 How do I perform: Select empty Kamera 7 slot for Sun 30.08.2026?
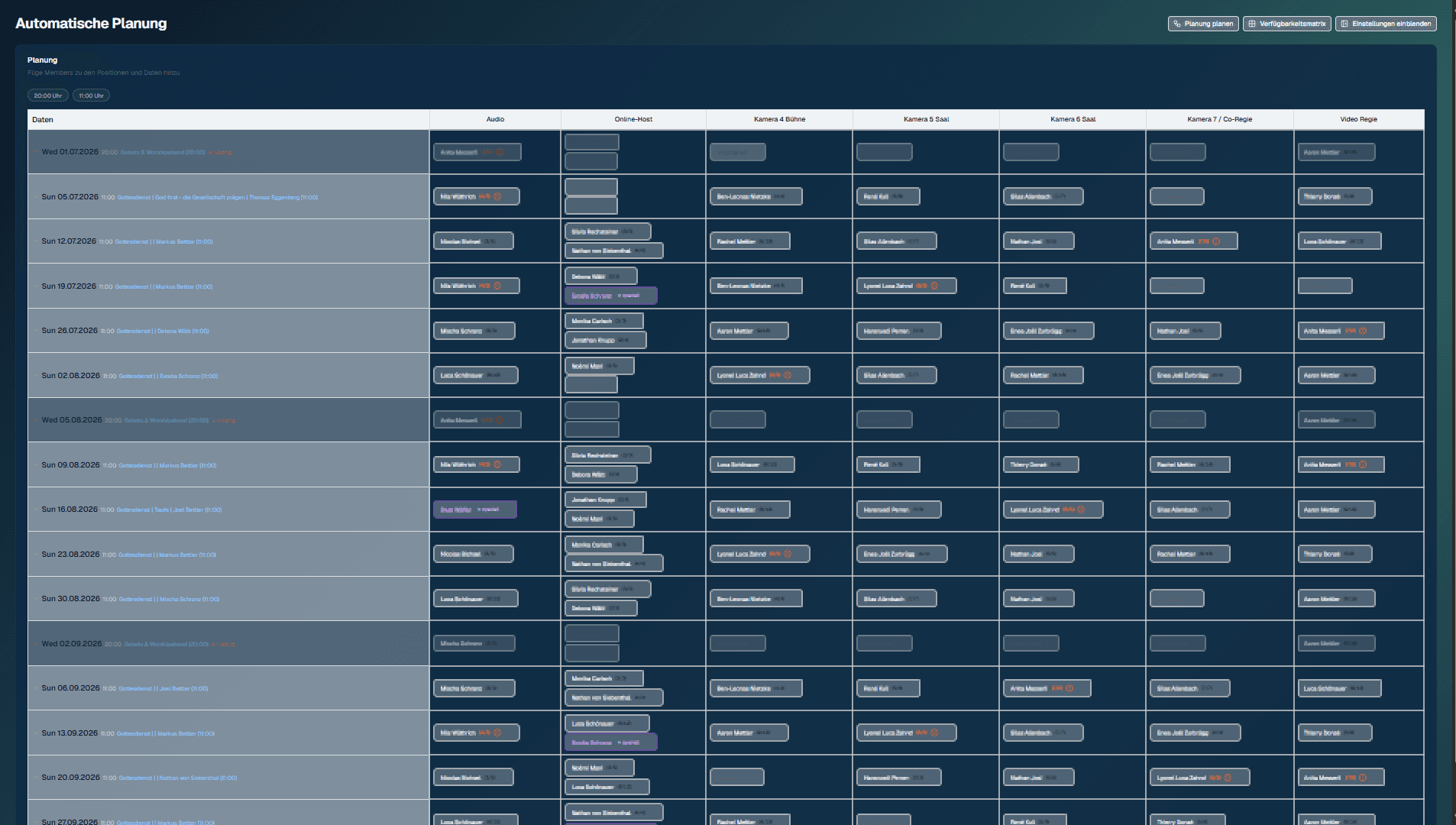[1177, 598]
